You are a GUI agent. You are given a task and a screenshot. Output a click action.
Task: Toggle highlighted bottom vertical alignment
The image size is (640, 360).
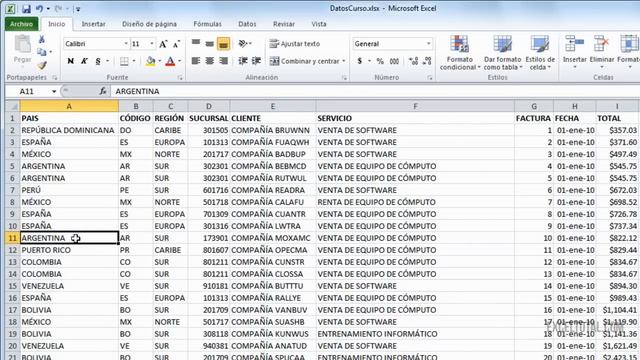click(x=223, y=43)
